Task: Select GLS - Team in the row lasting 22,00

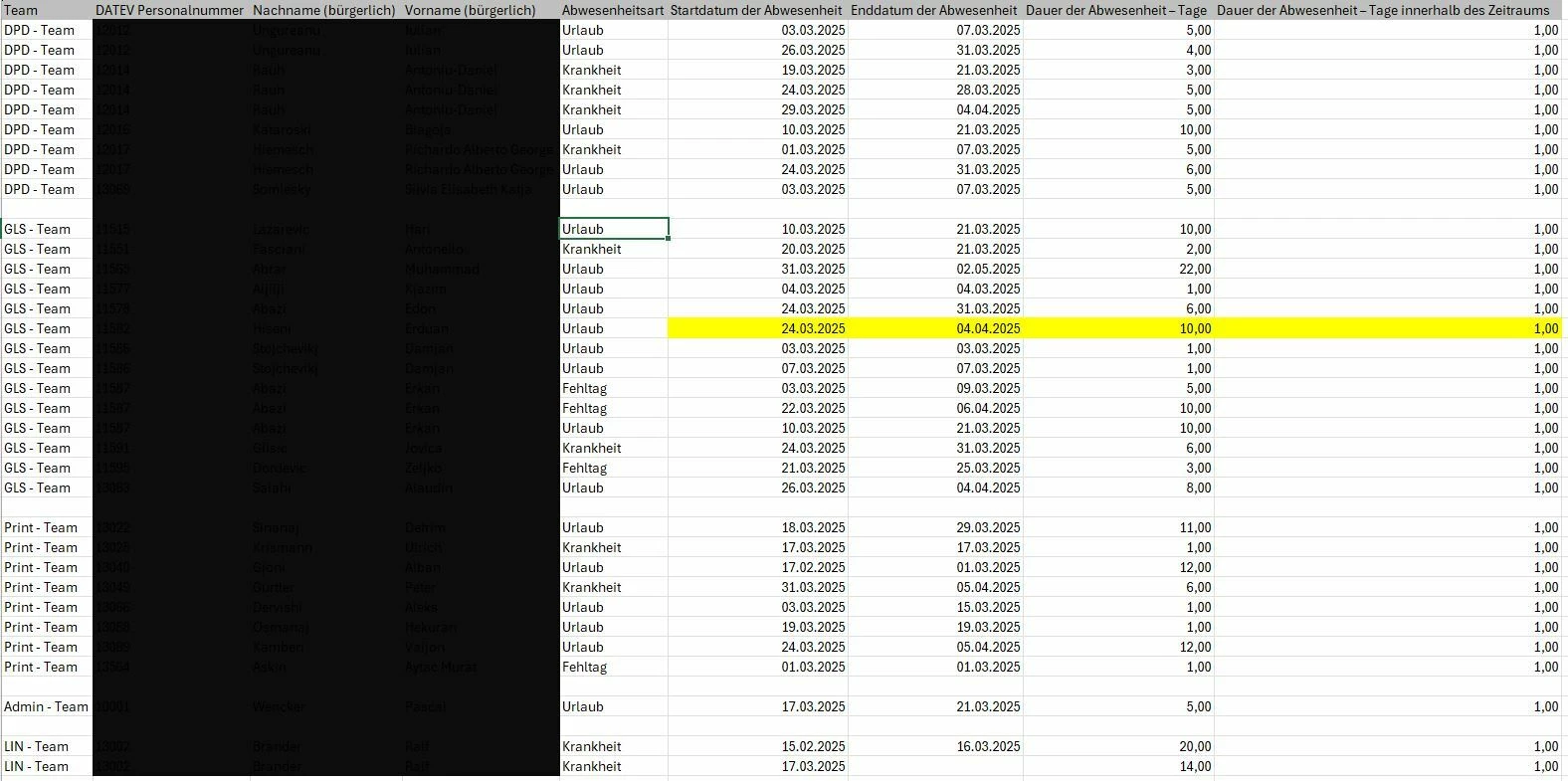Action: pyautogui.click(x=38, y=269)
